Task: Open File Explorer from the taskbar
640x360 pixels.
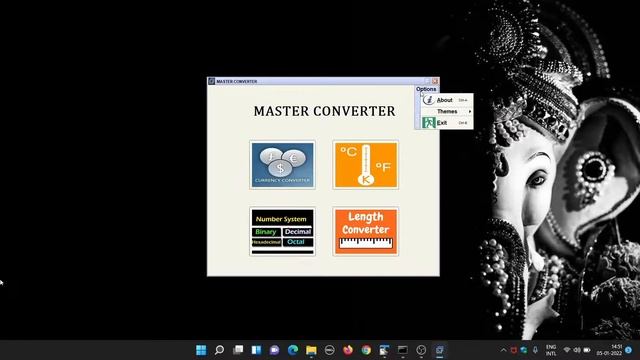Action: 311,350
